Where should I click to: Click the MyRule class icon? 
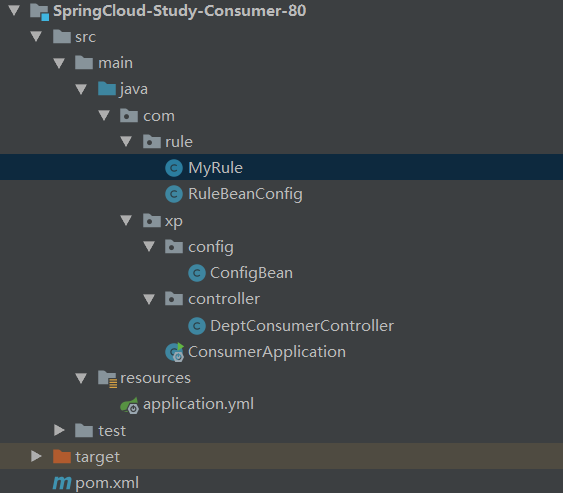[x=174, y=168]
